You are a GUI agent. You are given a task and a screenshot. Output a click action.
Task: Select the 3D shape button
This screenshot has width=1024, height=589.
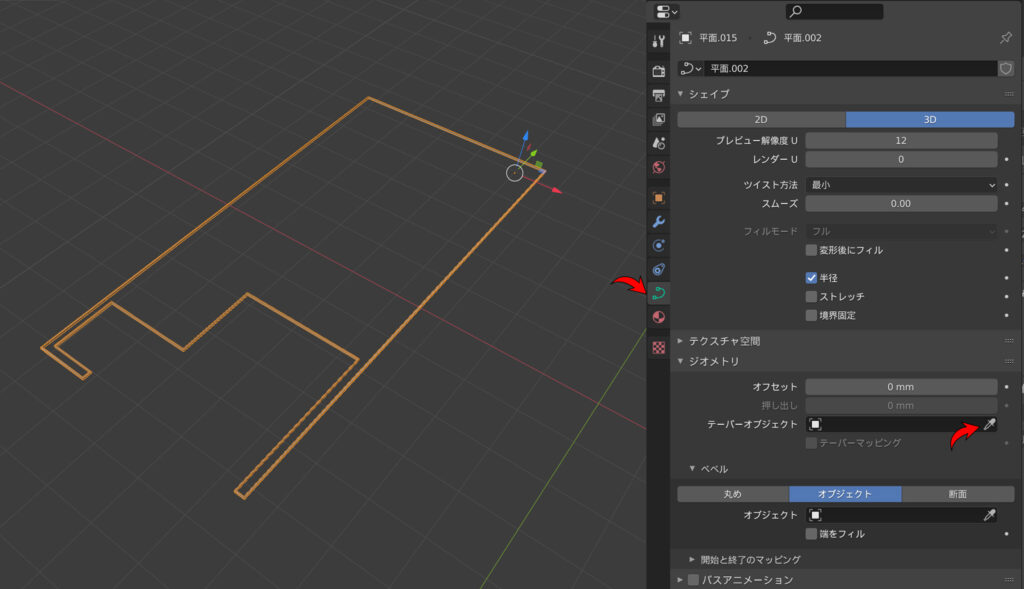[x=930, y=119]
